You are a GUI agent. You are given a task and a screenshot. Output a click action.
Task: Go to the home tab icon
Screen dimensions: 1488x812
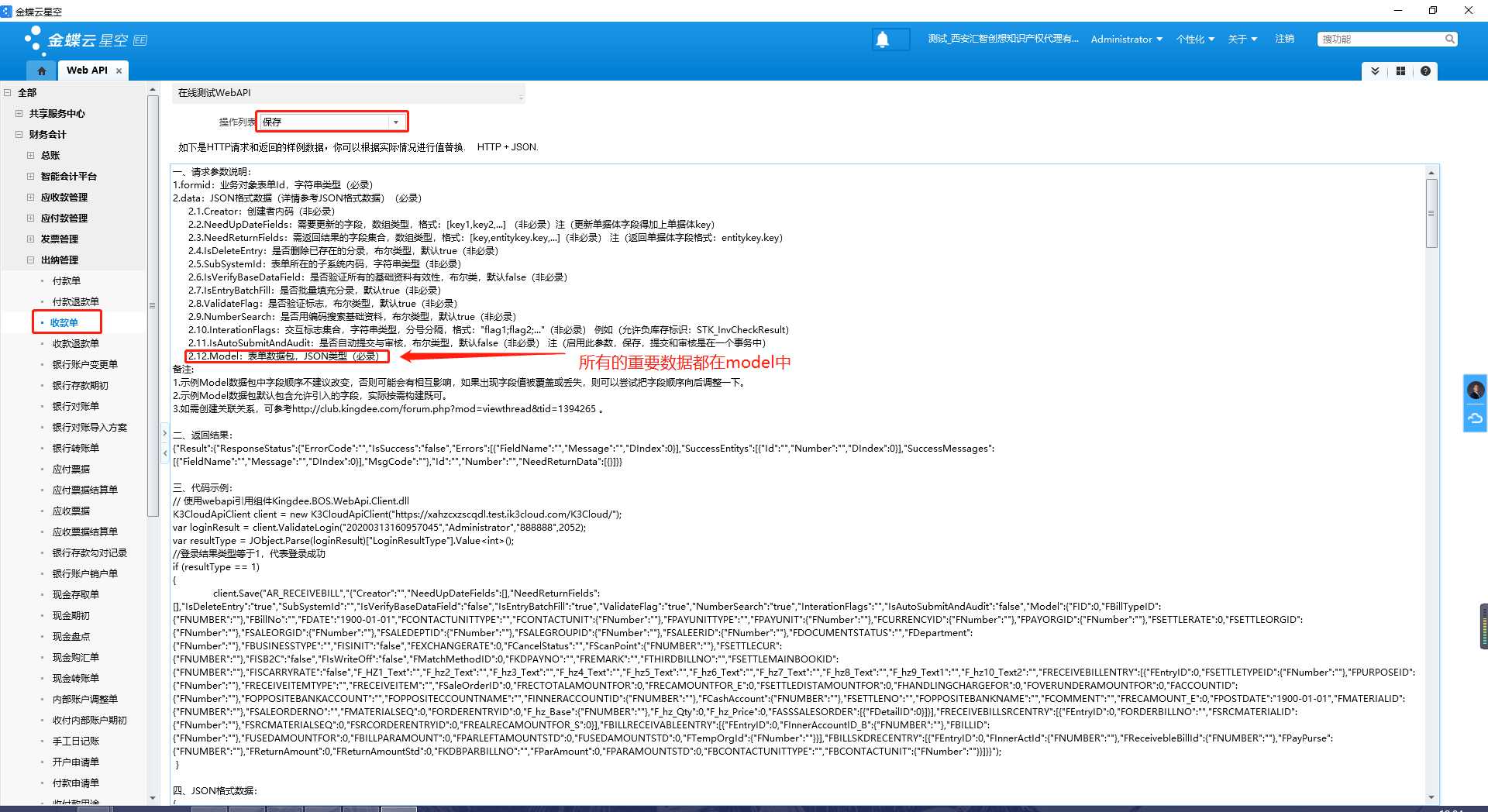(42, 71)
